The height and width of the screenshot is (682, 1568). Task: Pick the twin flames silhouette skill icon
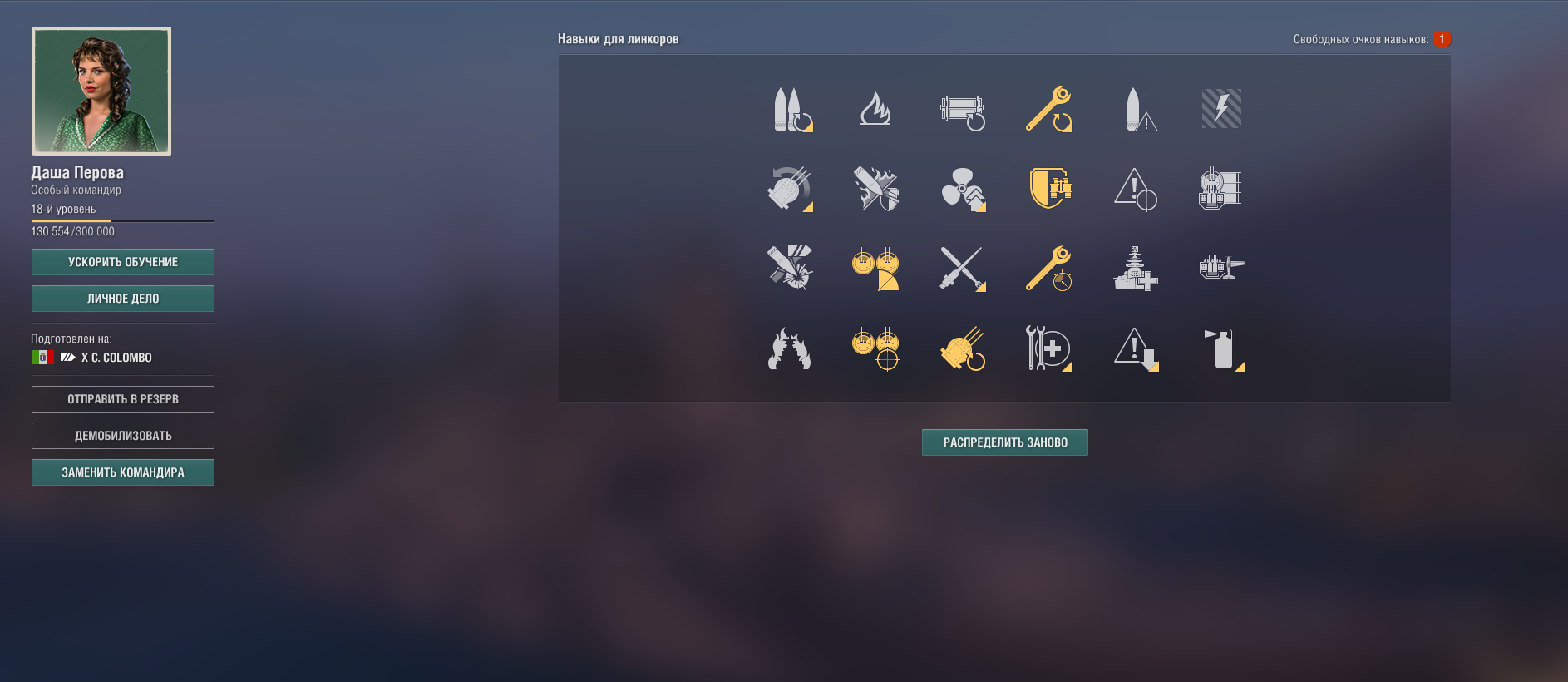(x=789, y=348)
